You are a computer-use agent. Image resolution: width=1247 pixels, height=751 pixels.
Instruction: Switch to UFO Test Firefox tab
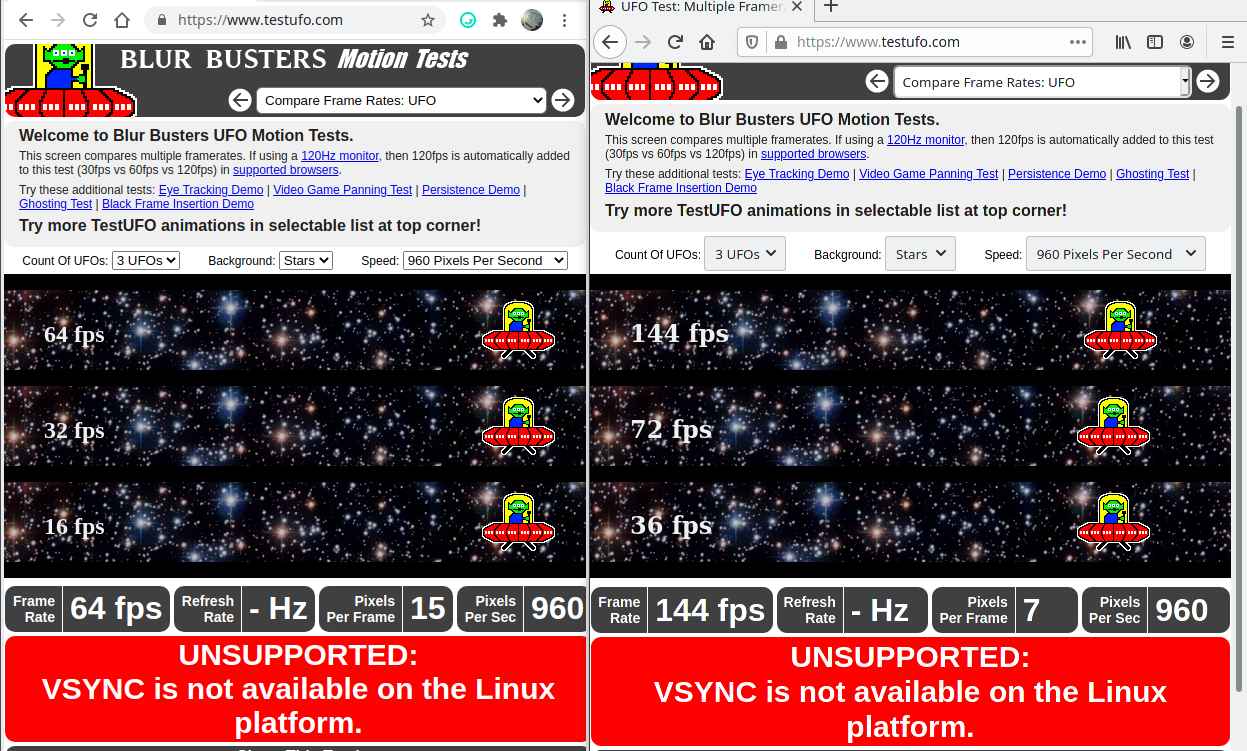click(702, 7)
